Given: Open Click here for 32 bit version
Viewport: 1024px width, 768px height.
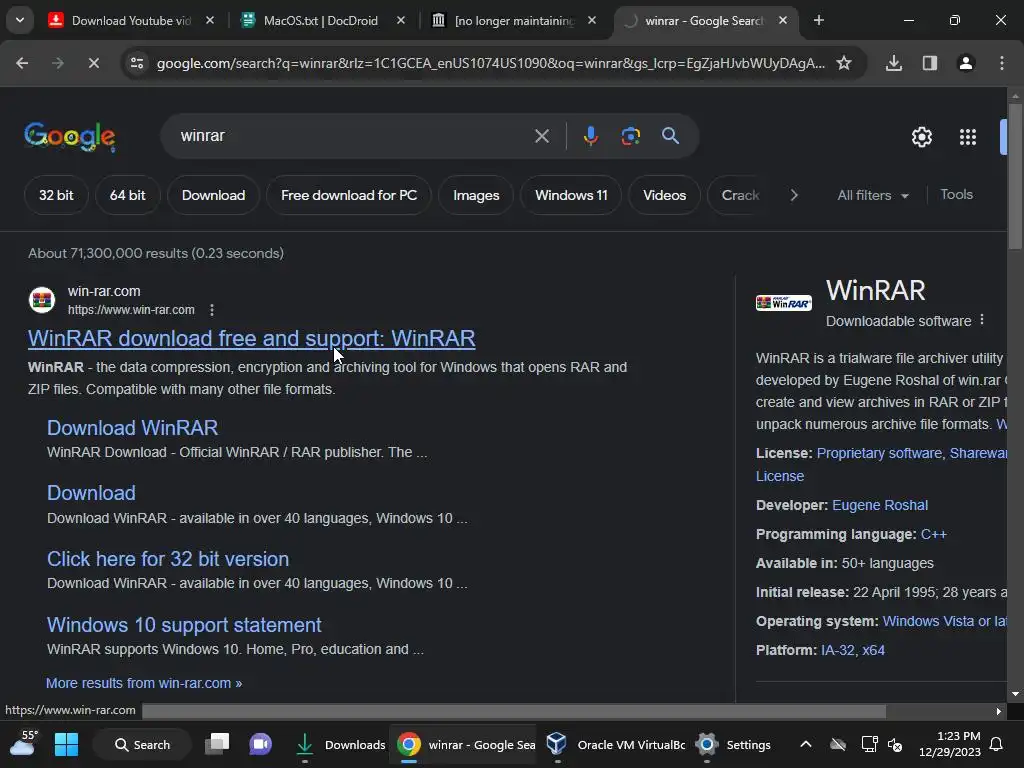Looking at the screenshot, I should pos(168,559).
